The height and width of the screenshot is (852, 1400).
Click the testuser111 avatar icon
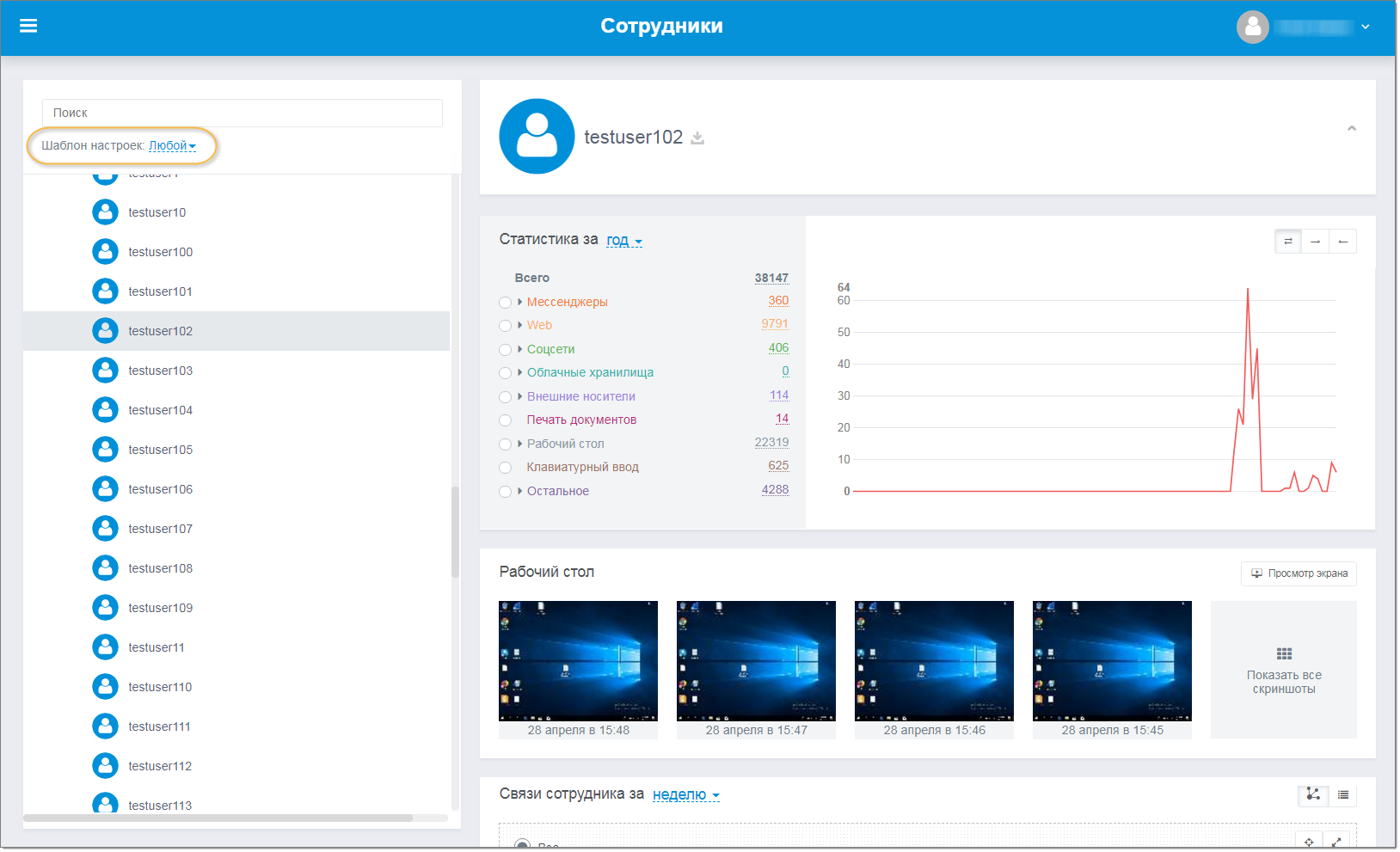pyautogui.click(x=105, y=726)
